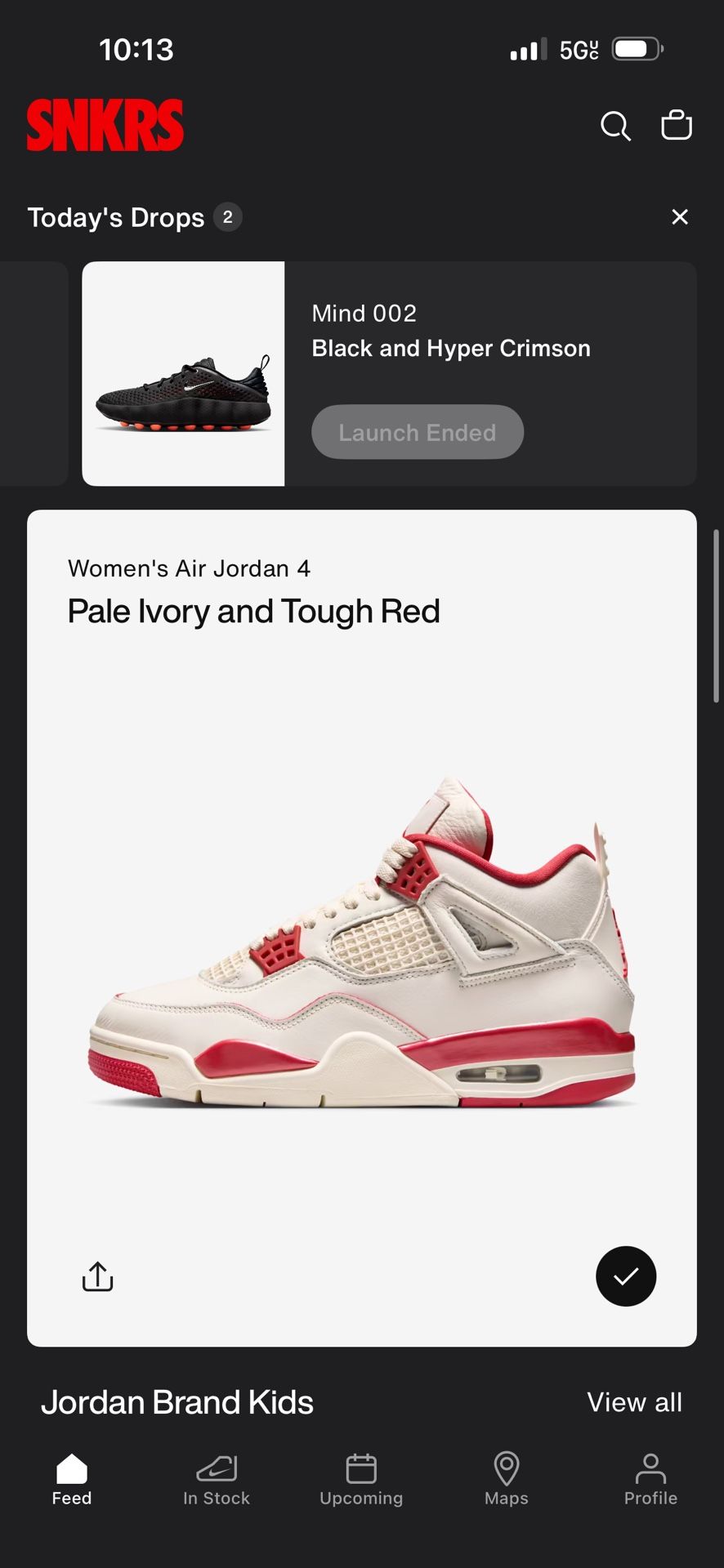The width and height of the screenshot is (724, 1568).
Task: Share the Pale Ivory and Tough Red shoe
Action: click(x=98, y=1276)
